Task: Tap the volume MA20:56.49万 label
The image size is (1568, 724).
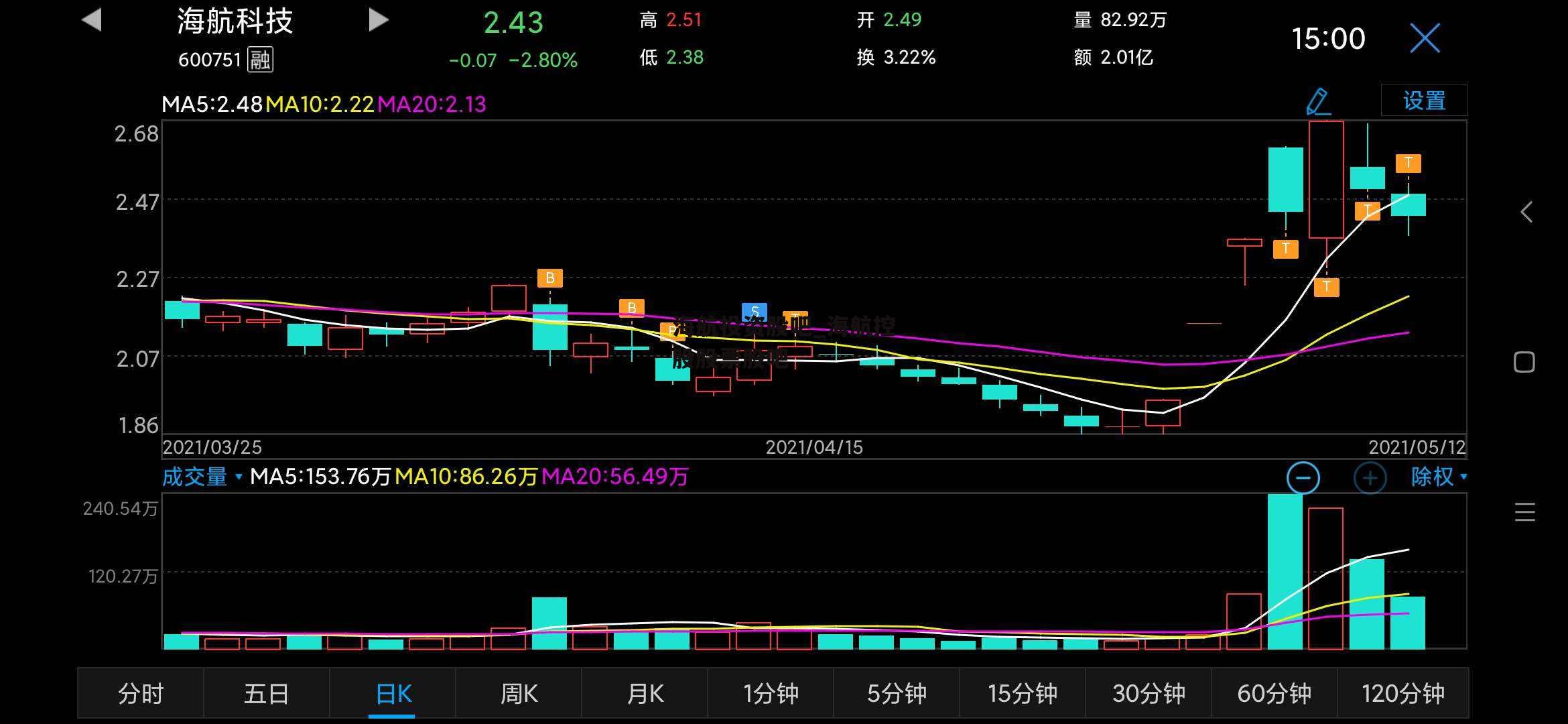Action: (x=615, y=477)
